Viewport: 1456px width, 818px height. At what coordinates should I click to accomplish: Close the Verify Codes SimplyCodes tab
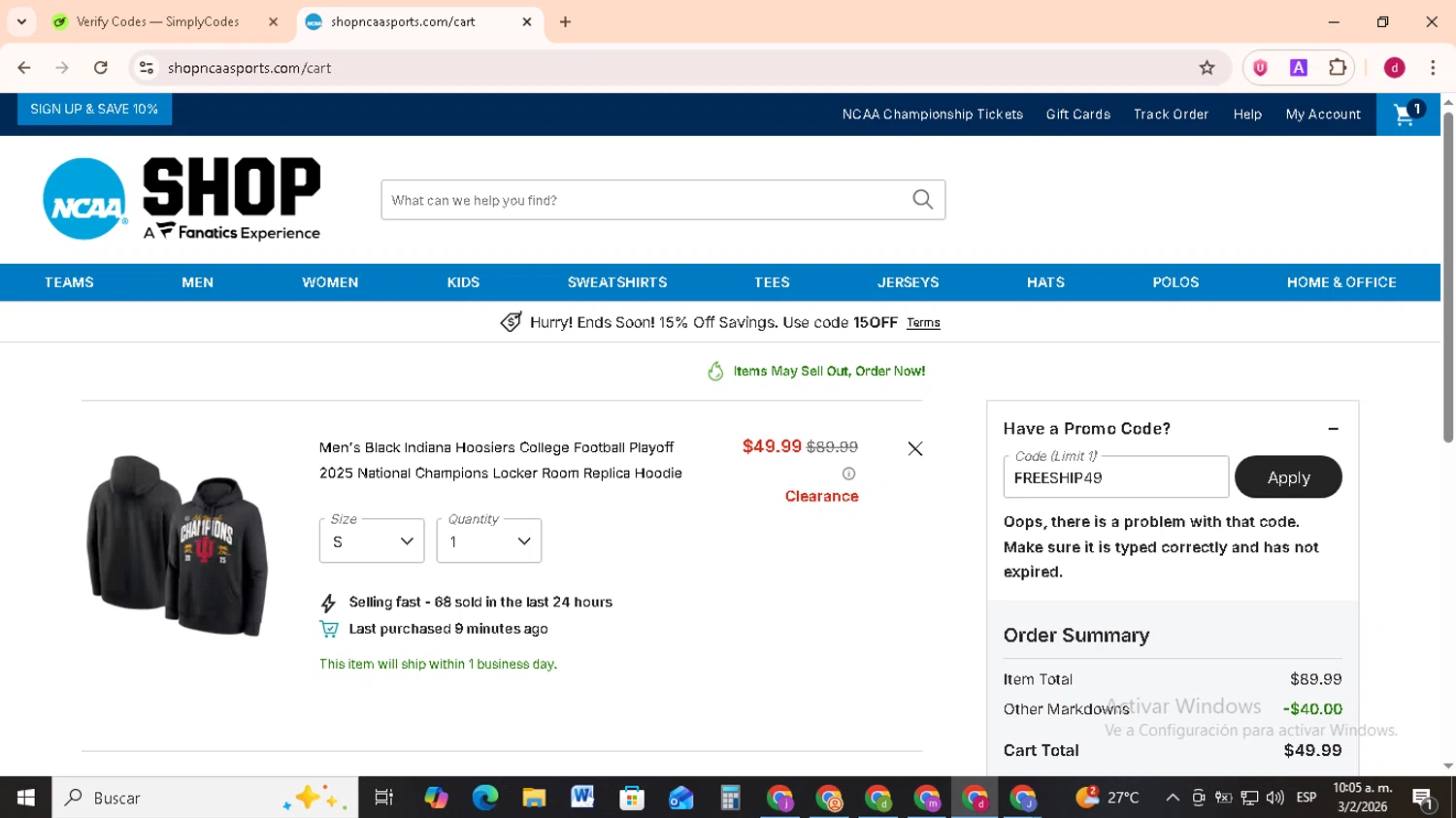pos(273,21)
